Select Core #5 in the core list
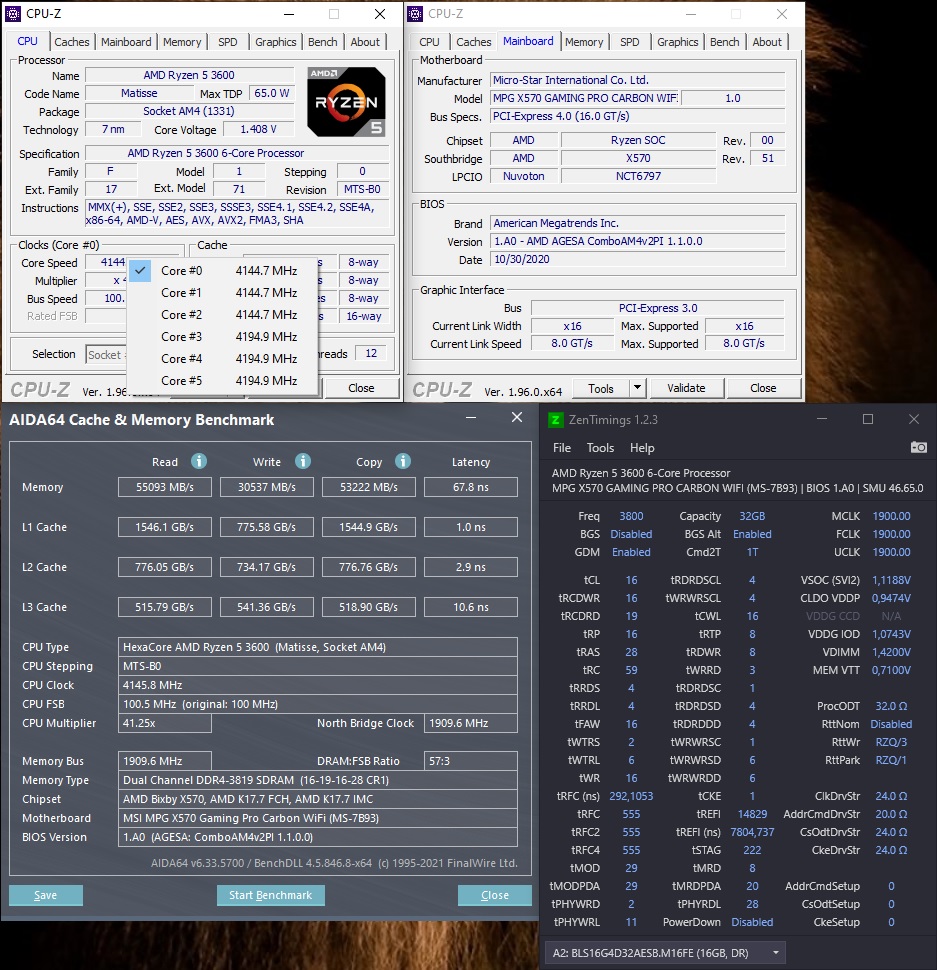The height and width of the screenshot is (970, 937). 223,380
